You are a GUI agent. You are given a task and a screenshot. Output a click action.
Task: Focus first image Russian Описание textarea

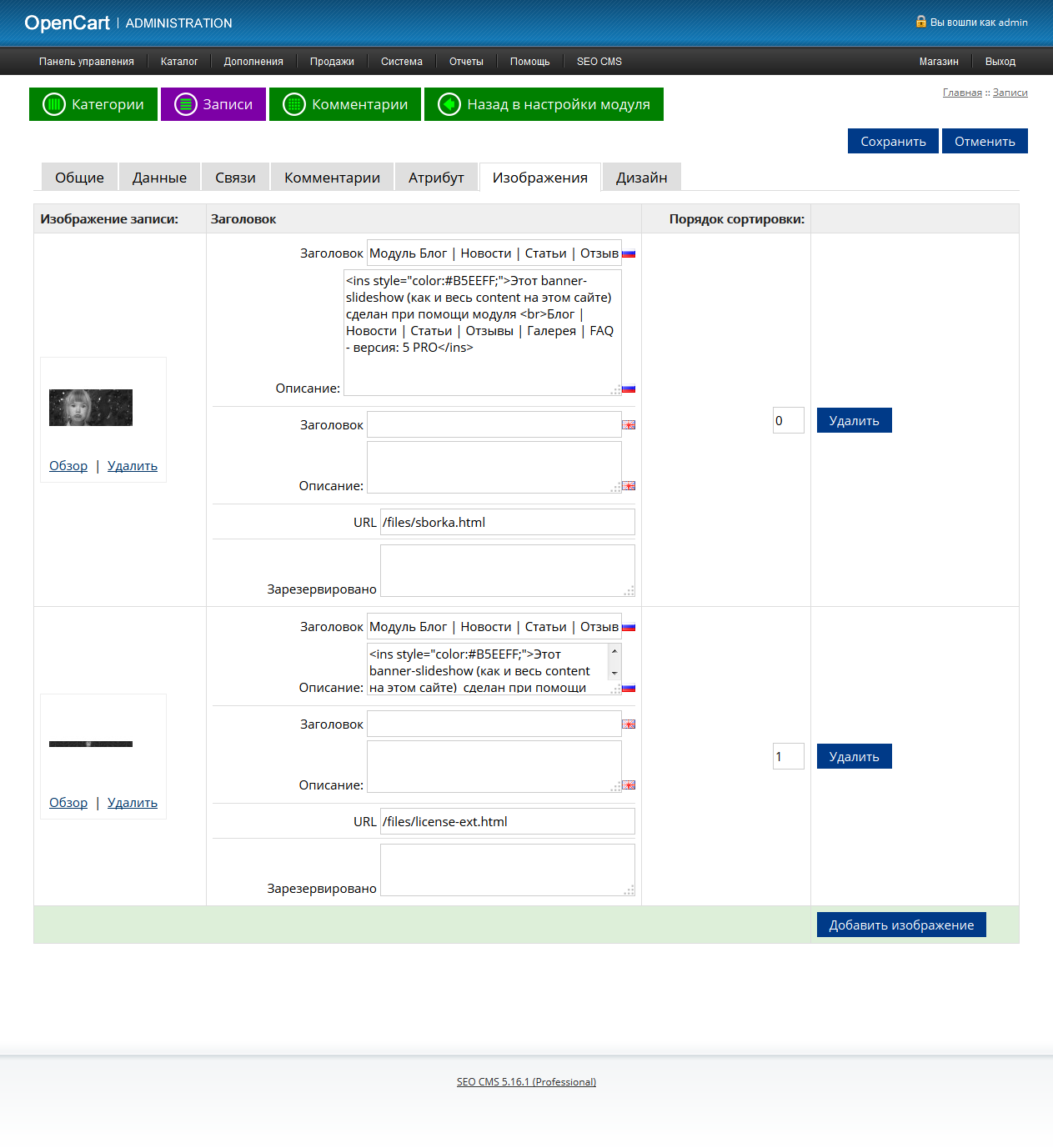point(483,333)
